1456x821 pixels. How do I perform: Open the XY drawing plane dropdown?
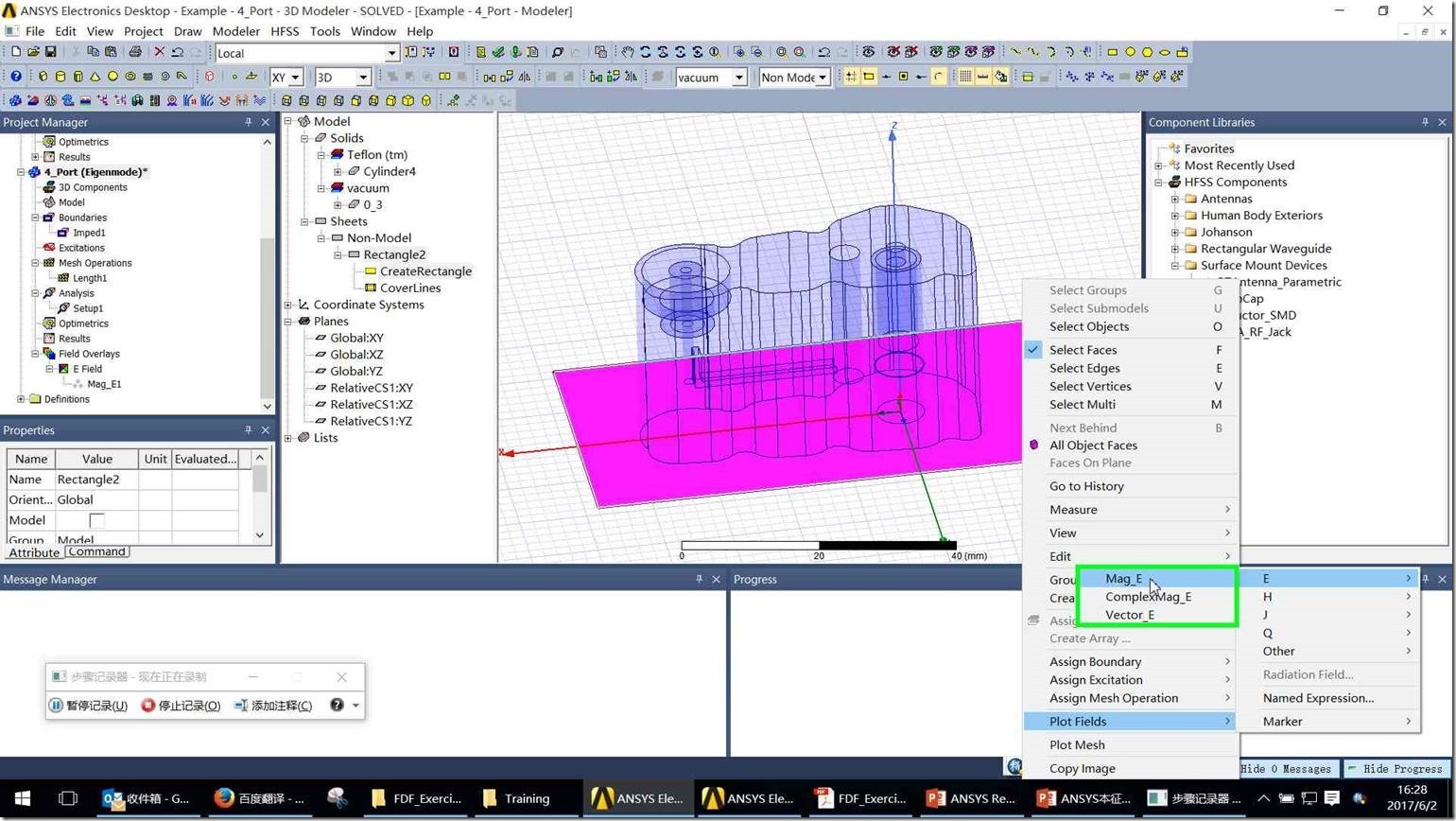[x=294, y=78]
